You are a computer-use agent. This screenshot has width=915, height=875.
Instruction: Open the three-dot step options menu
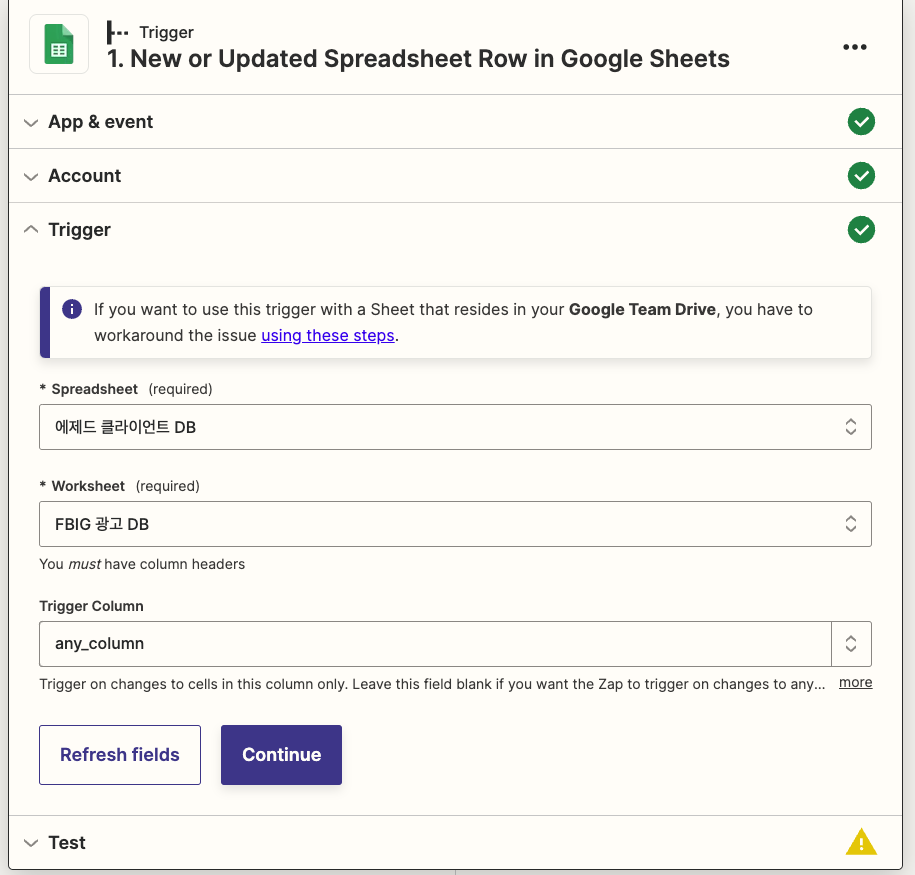(x=854, y=47)
